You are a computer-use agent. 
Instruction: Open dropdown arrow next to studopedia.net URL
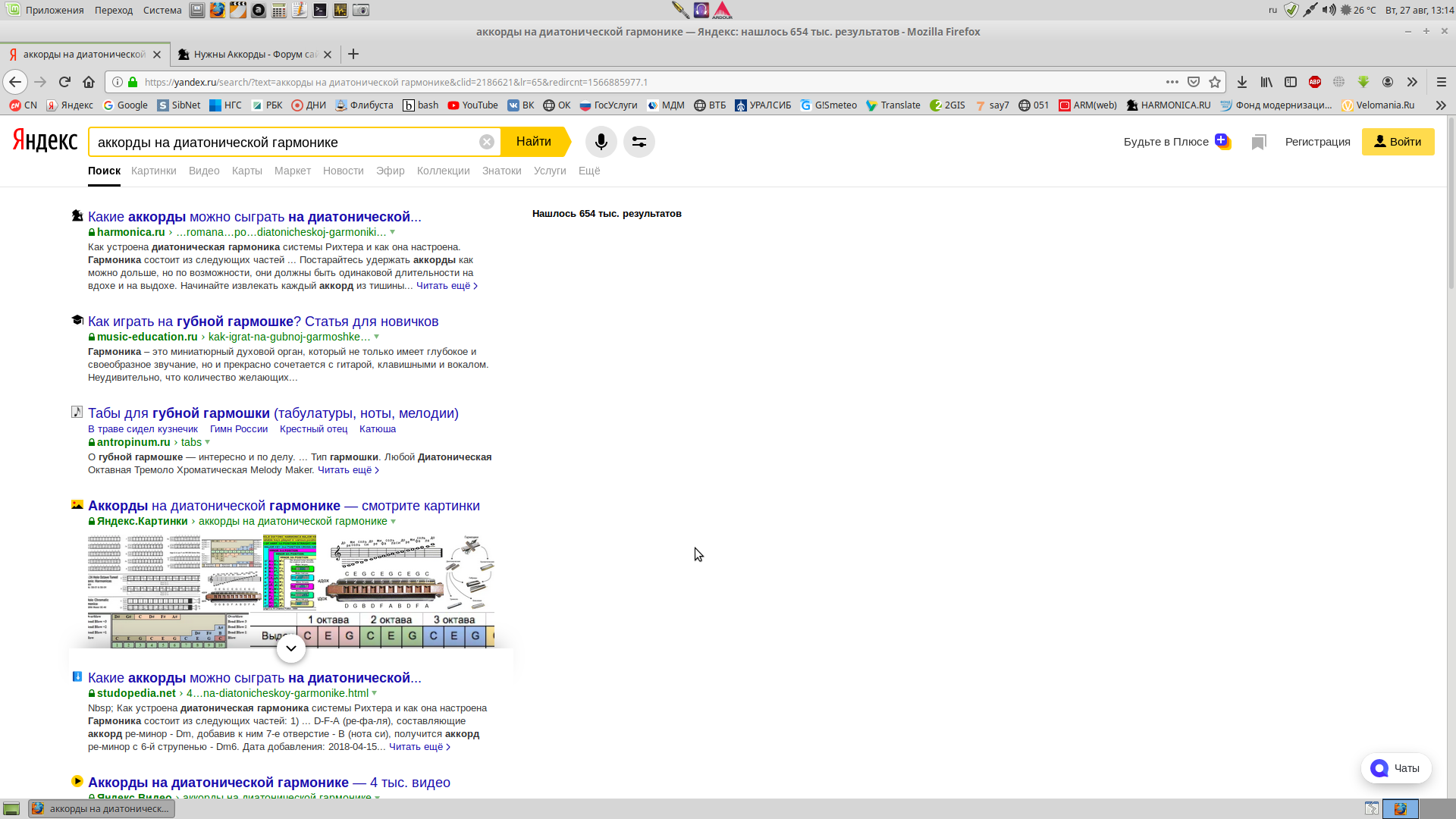[375, 693]
